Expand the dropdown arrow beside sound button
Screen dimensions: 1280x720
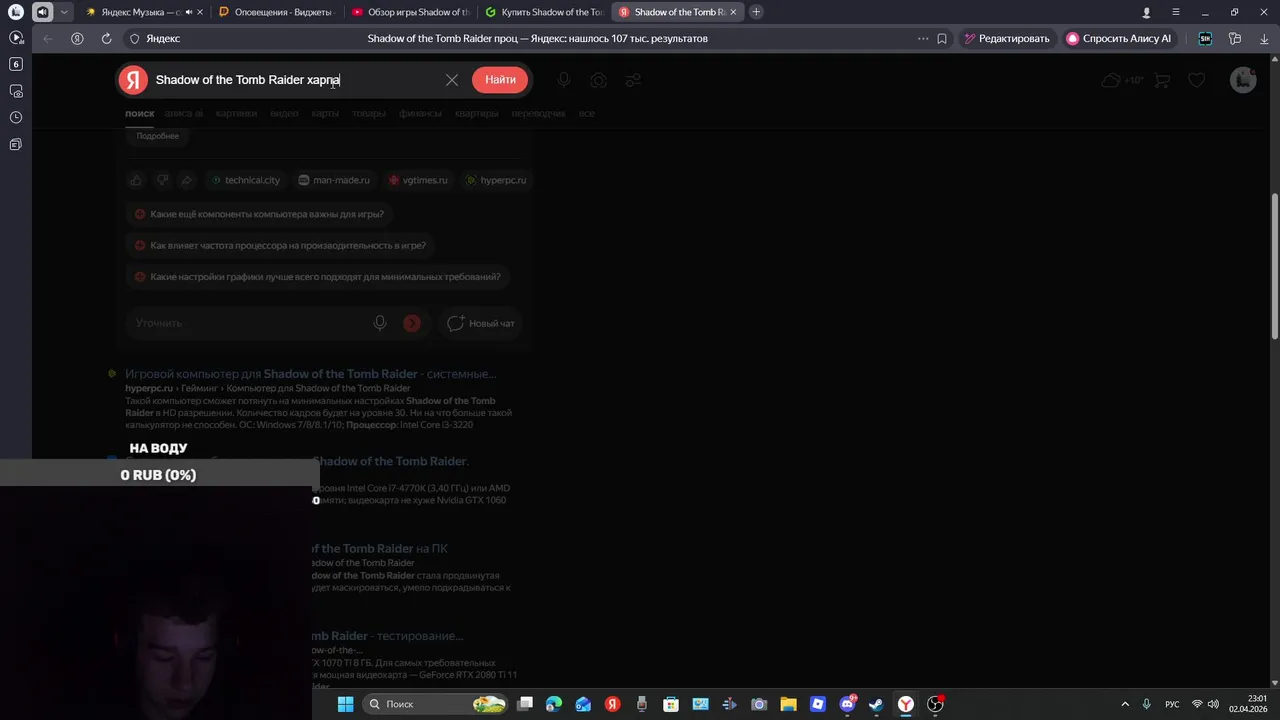(x=64, y=12)
